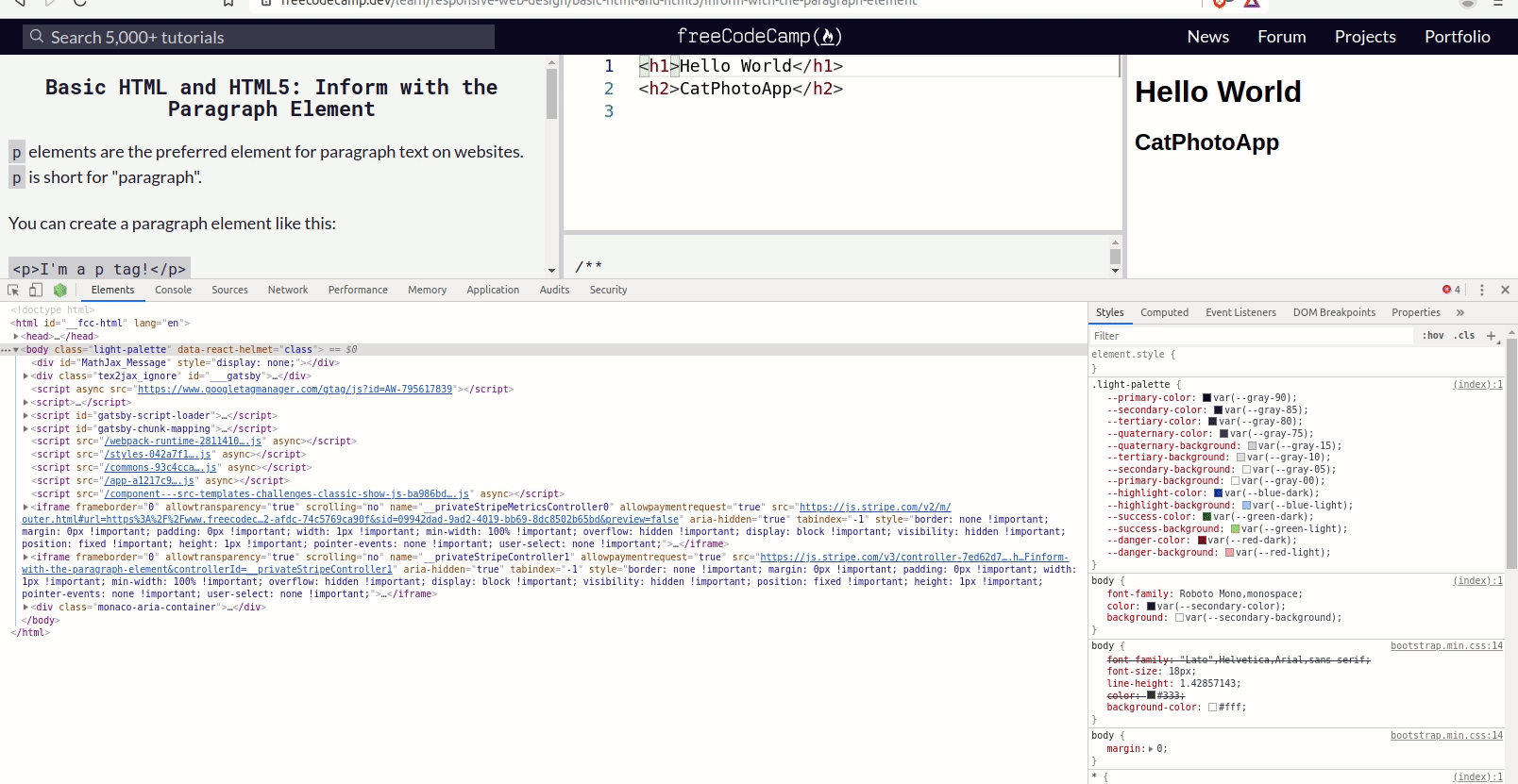Switch to the Console tab
The width and height of the screenshot is (1518, 784).
[174, 290]
